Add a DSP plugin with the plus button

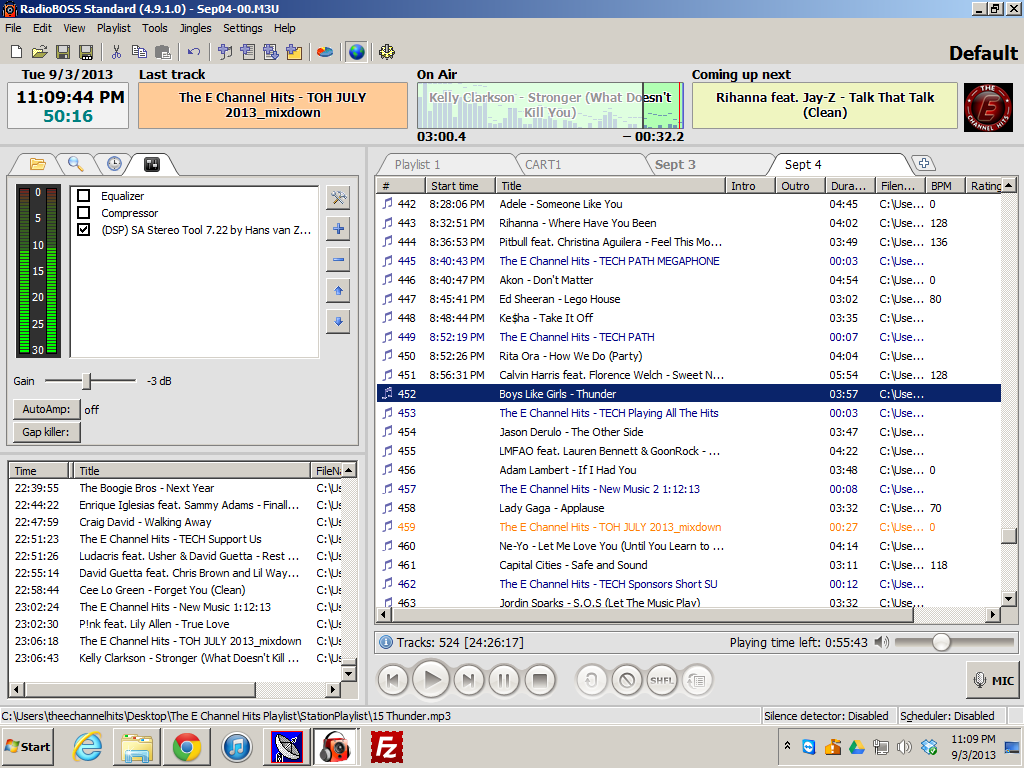tap(338, 229)
